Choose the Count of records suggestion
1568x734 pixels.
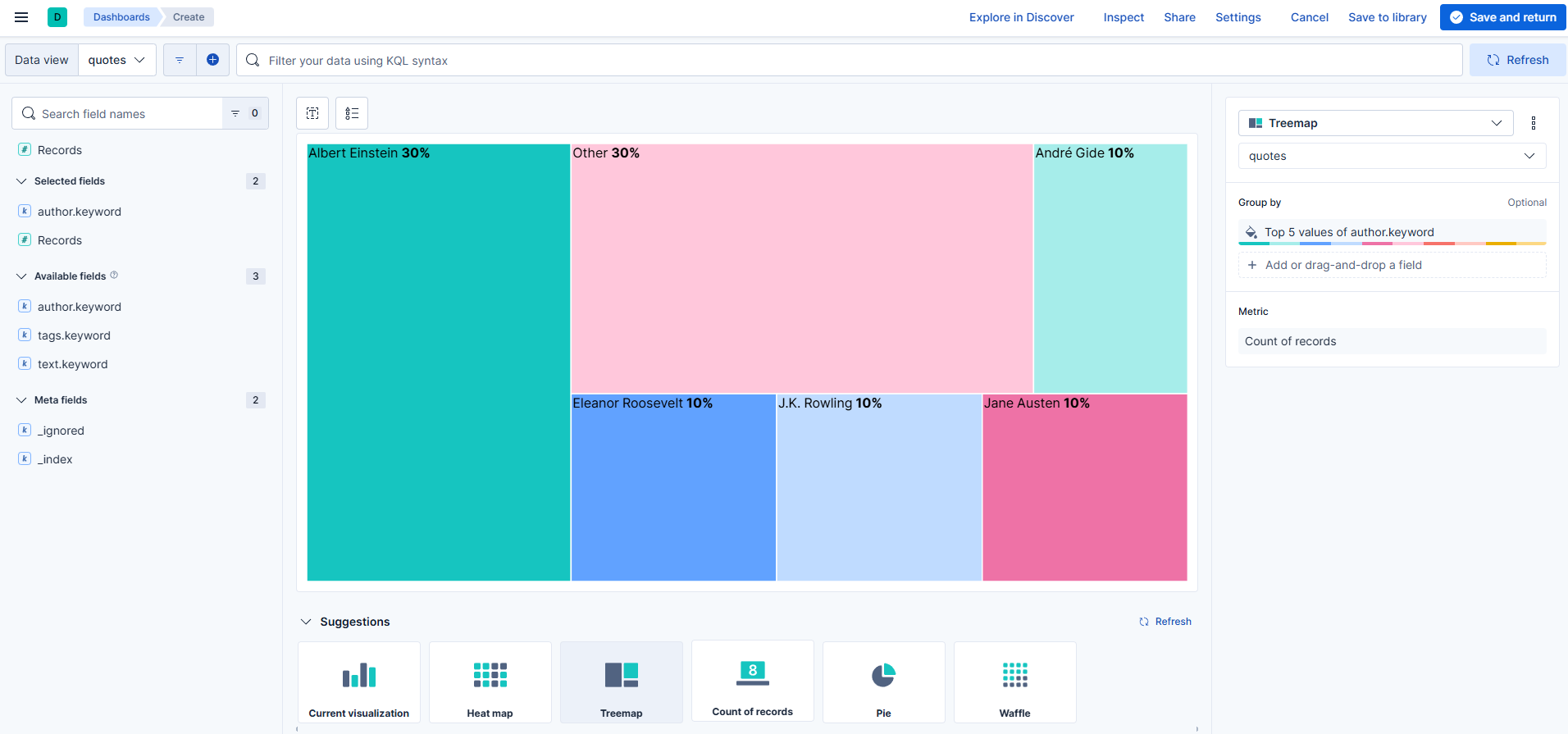point(753,681)
